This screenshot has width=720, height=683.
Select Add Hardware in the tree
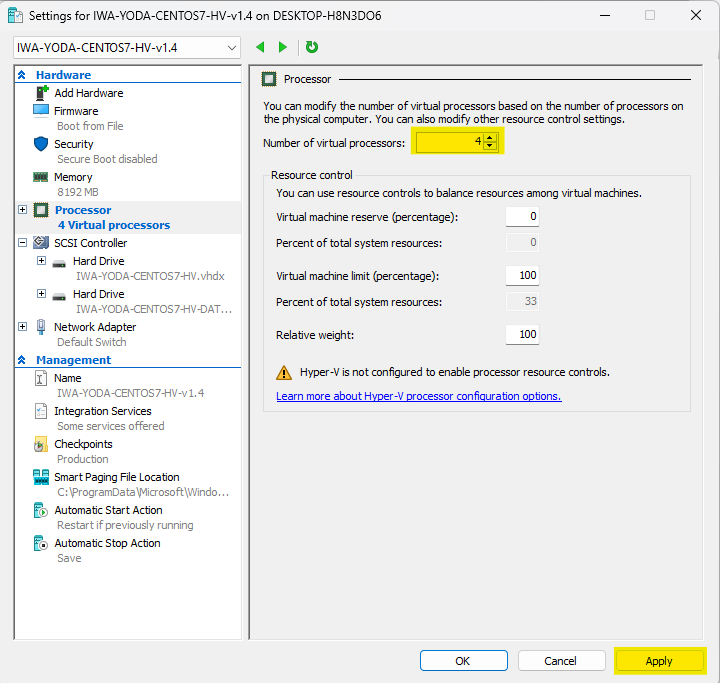pos(89,93)
